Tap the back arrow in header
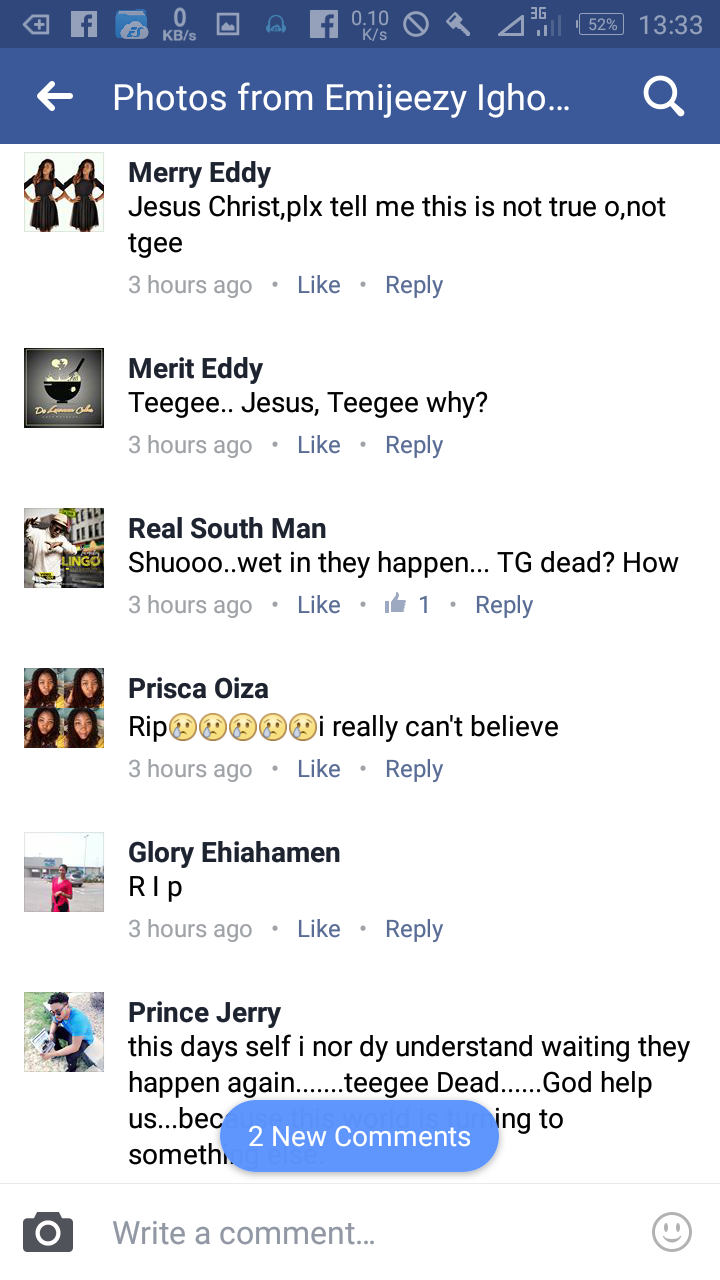This screenshot has height=1280, width=720. (55, 96)
